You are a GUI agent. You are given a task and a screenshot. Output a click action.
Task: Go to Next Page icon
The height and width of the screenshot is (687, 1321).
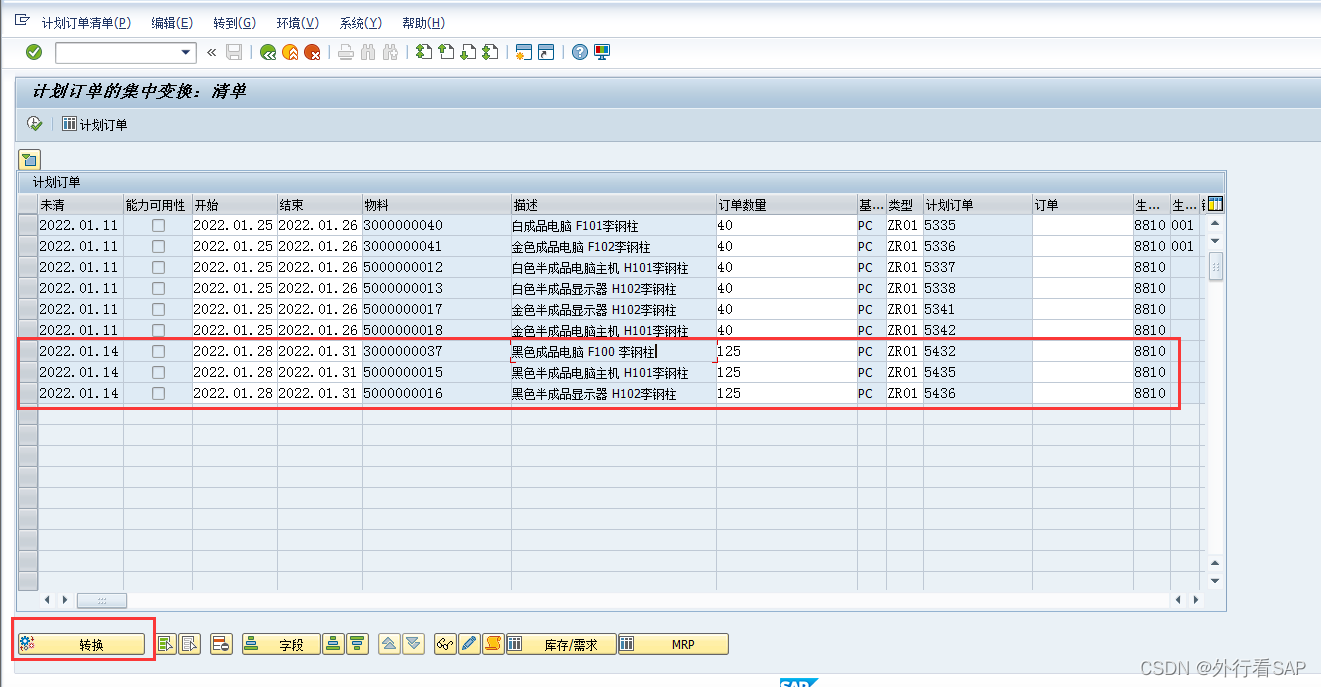coord(468,52)
